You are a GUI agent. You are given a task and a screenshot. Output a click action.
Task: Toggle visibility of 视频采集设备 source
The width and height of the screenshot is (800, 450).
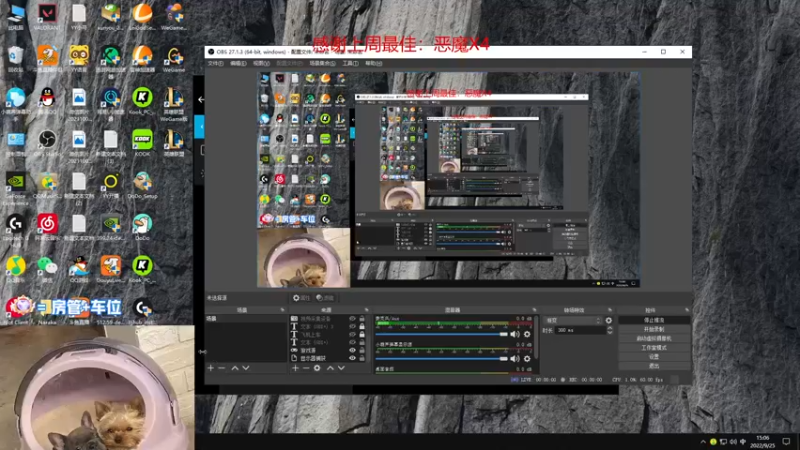coord(352,318)
